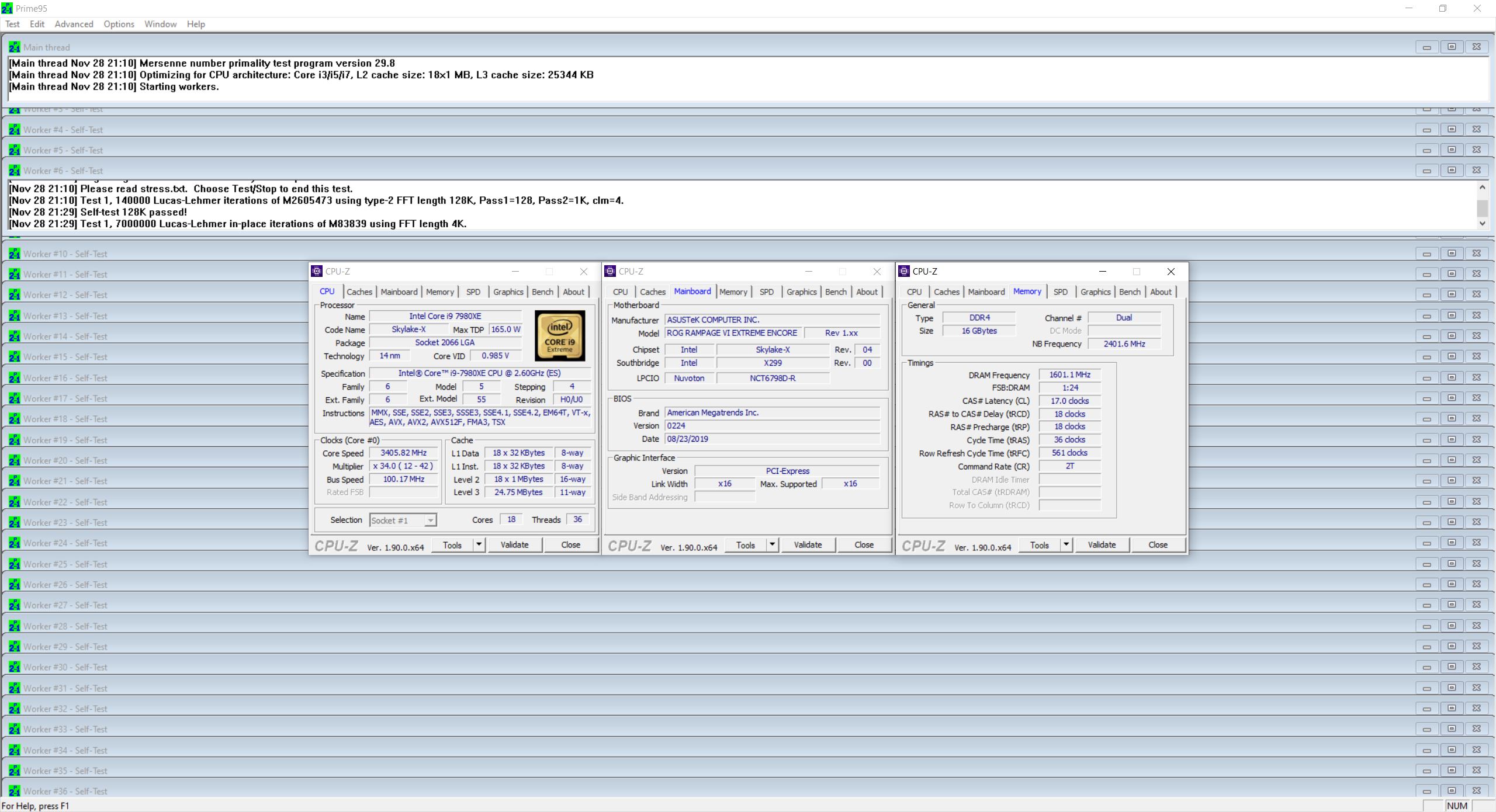The height and width of the screenshot is (812, 1496).
Task: Click the Prime95 icon on Main thread window
Action: (x=15, y=47)
